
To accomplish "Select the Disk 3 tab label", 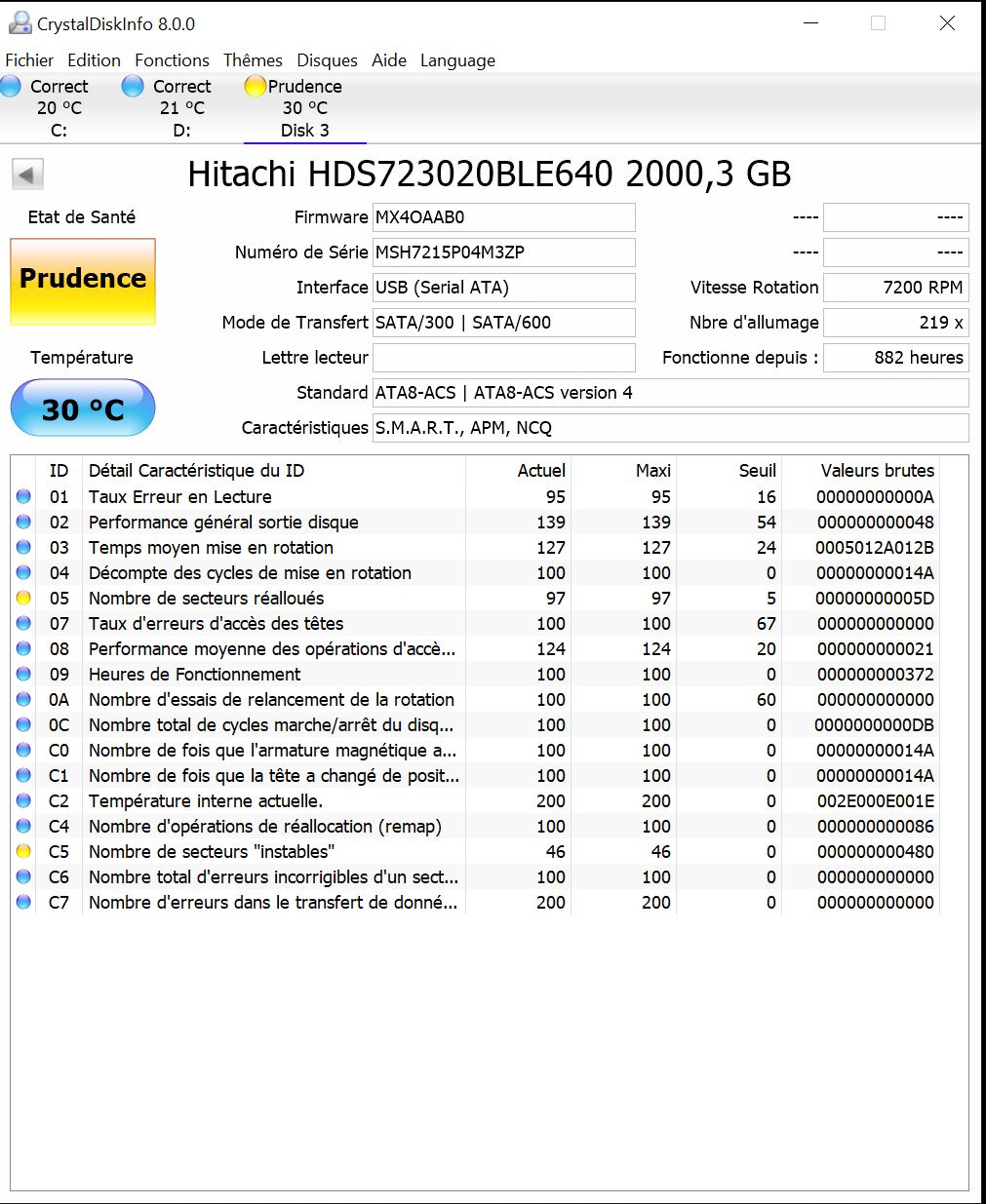I will coord(305,131).
